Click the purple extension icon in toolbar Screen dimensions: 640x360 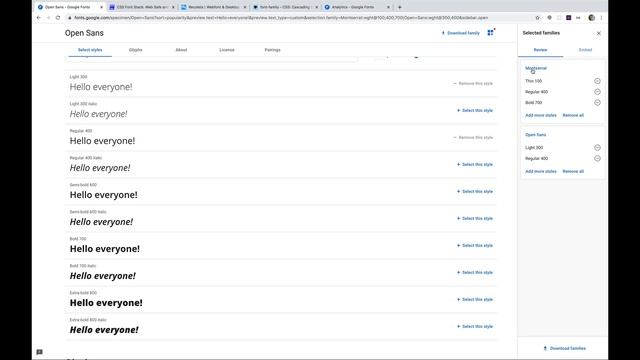pos(569,18)
